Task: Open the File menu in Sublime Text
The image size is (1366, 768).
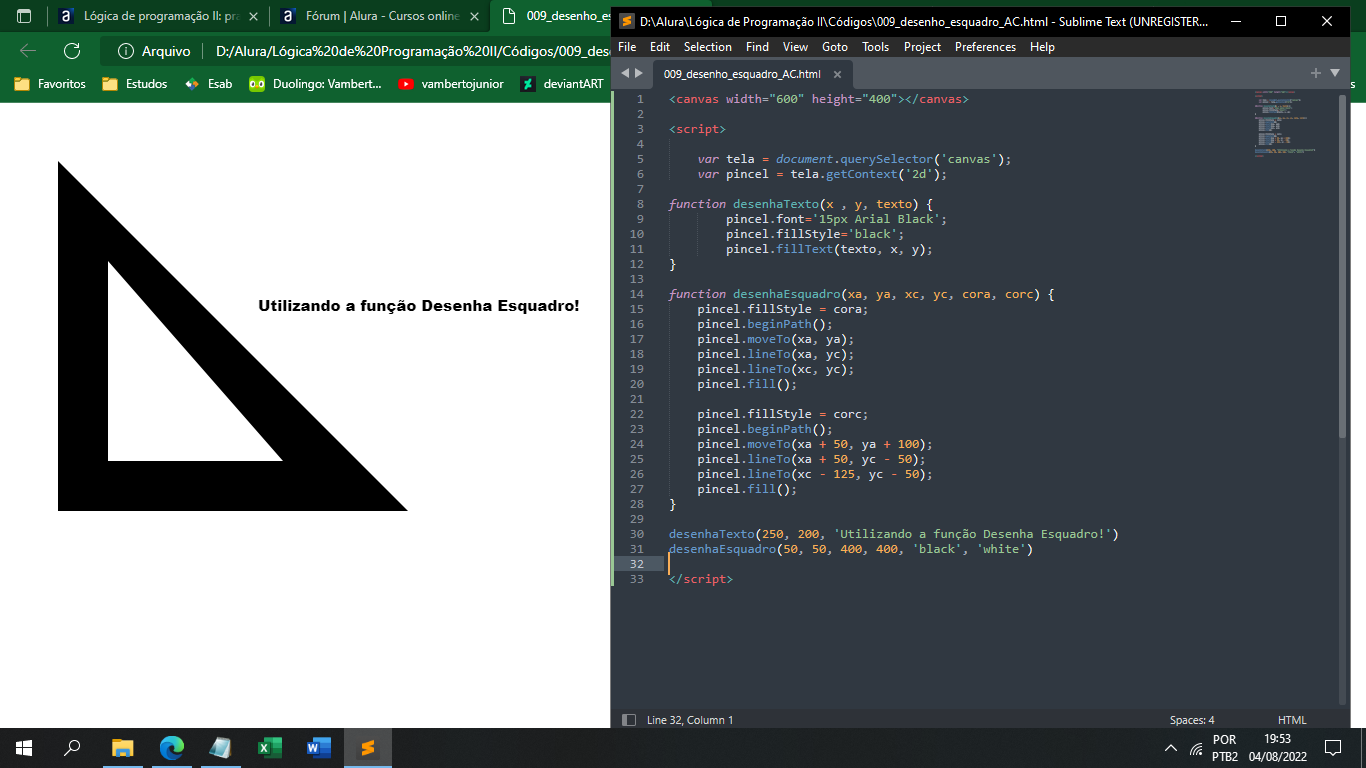Action: (x=627, y=47)
